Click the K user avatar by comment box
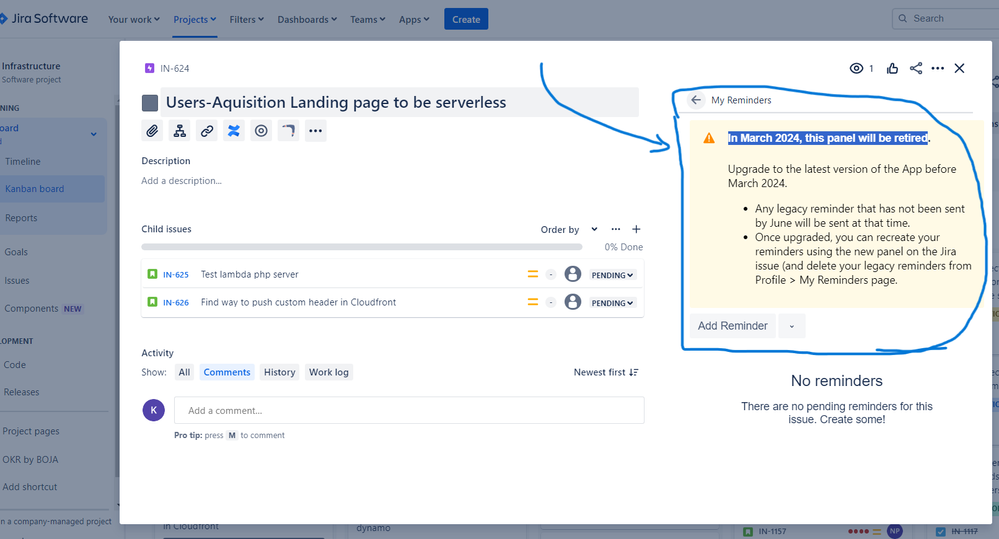999x539 pixels. point(154,410)
